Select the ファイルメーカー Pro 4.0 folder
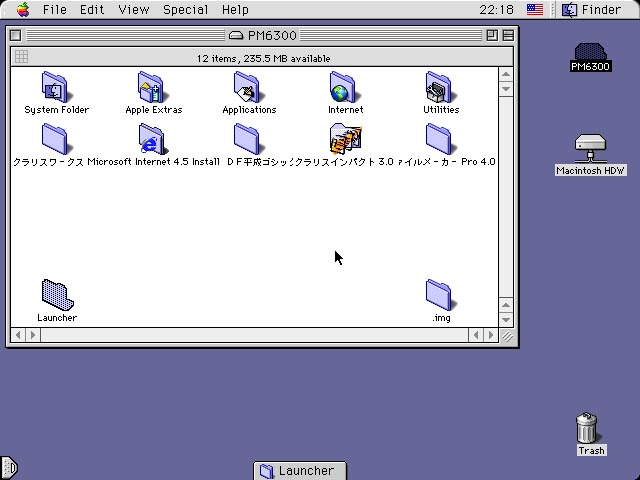This screenshot has width=640, height=480. 440,139
